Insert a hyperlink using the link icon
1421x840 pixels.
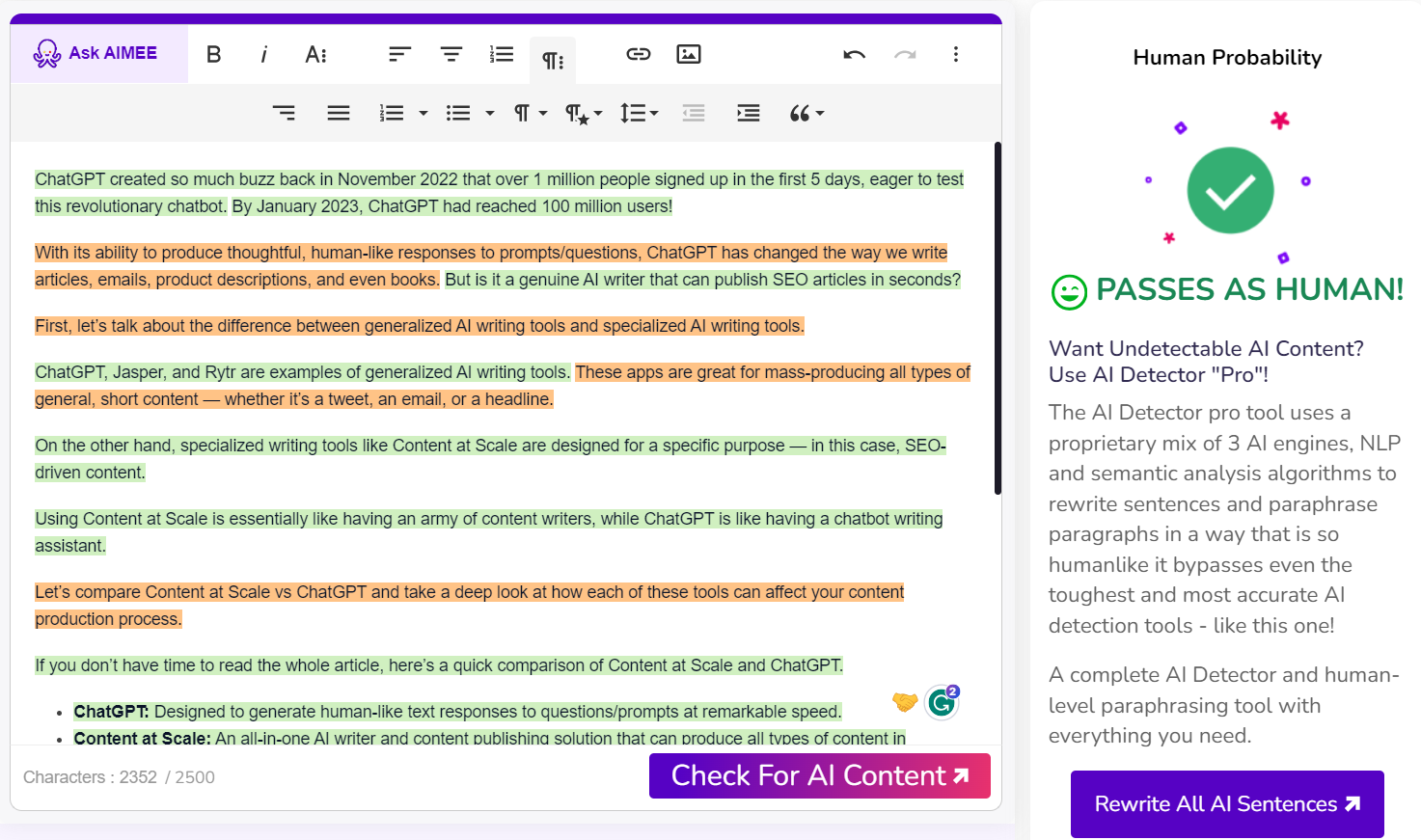click(638, 55)
